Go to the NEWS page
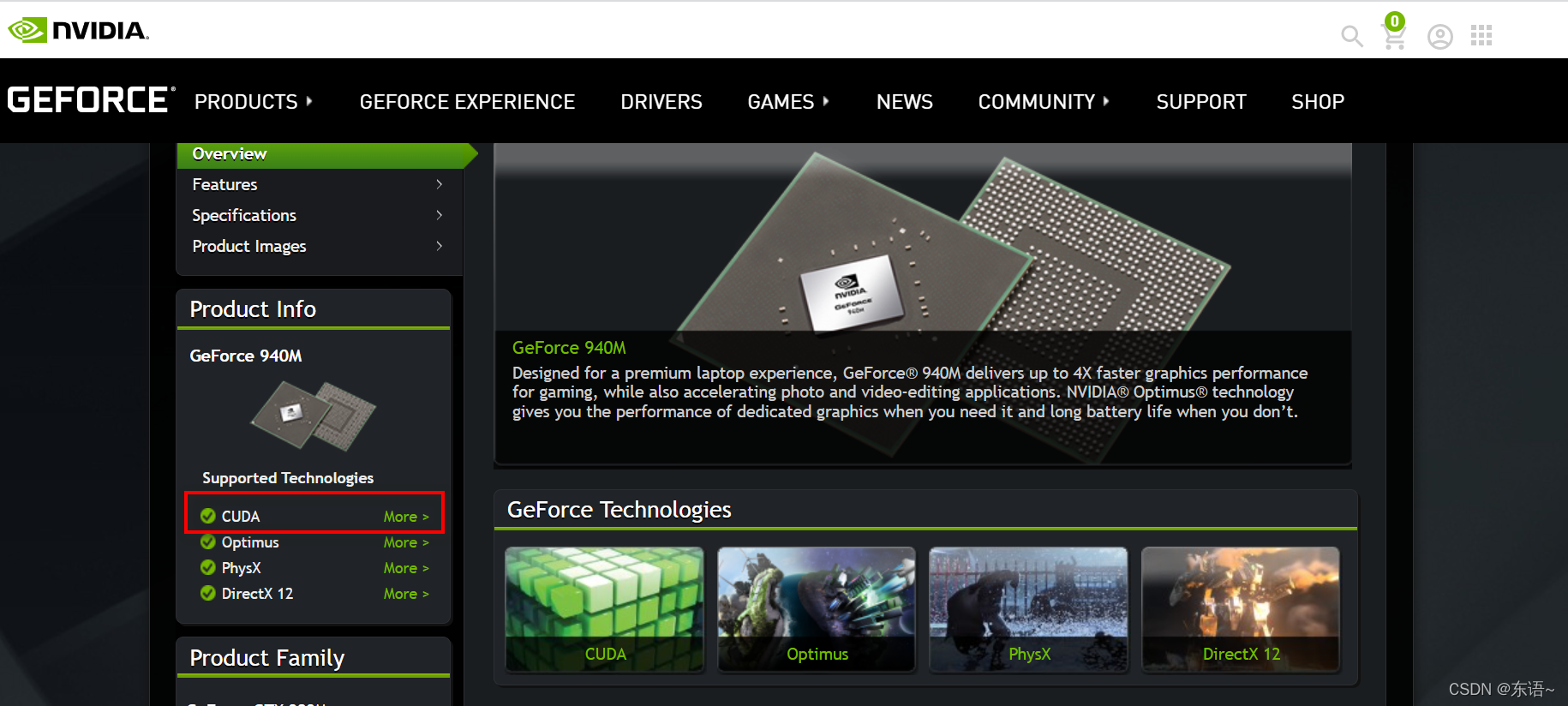 click(905, 102)
